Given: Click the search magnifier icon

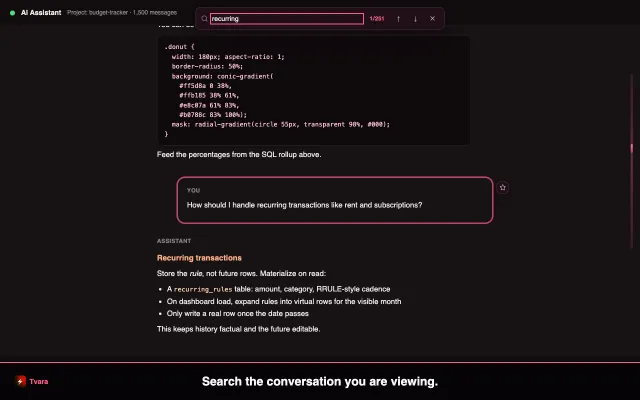Looking at the screenshot, I should (204, 18).
